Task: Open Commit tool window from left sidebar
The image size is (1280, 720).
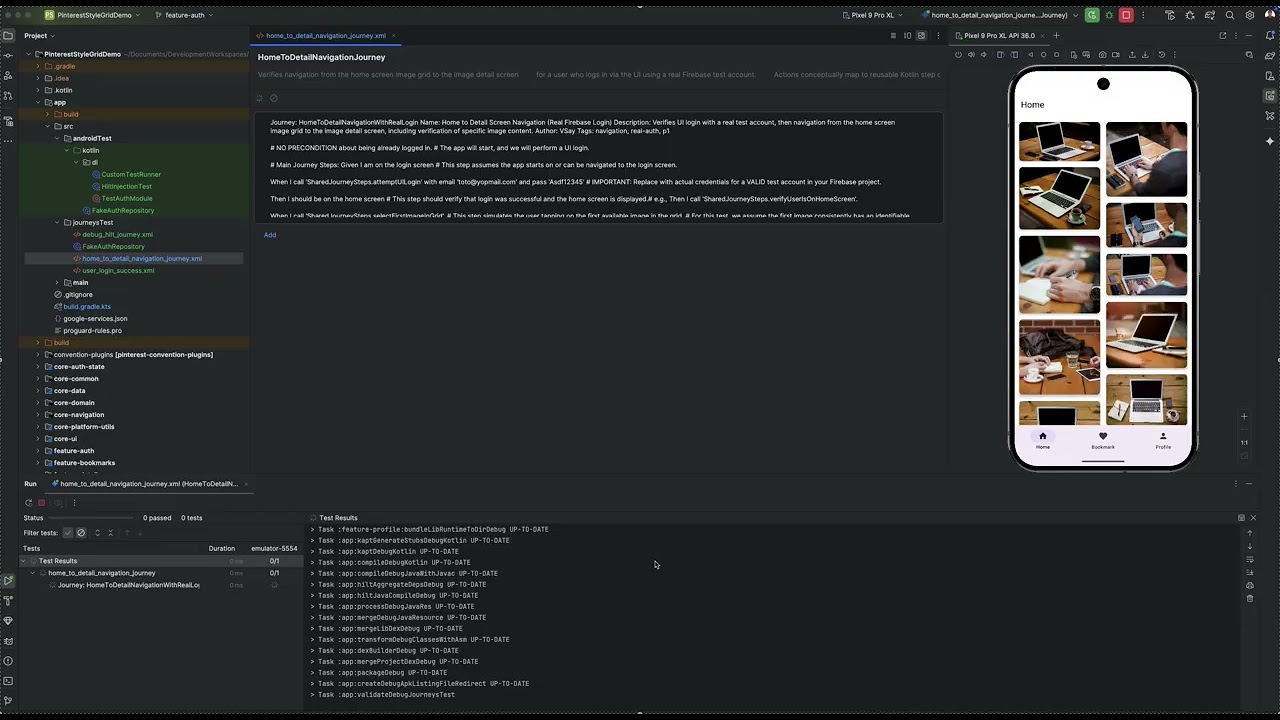Action: pyautogui.click(x=8, y=55)
